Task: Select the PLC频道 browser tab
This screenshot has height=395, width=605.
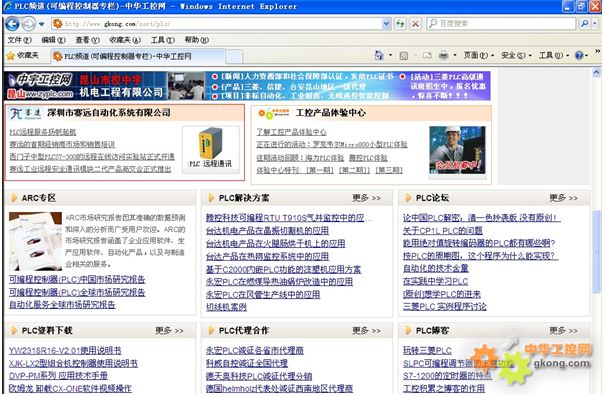Action: click(137, 56)
